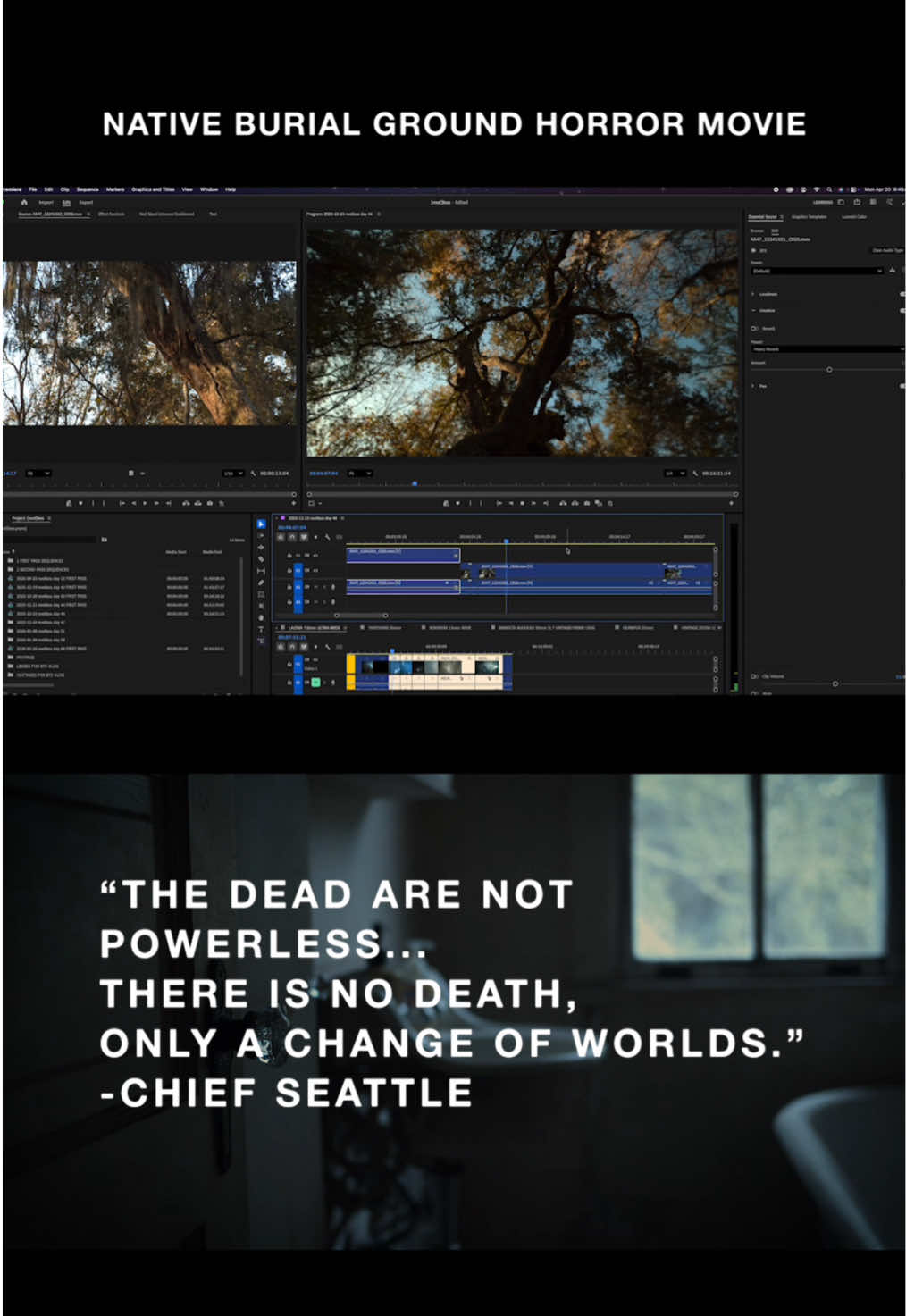This screenshot has height=1316, width=906.
Task: Switch to the Effect Controls tab
Action: pyautogui.click(x=112, y=214)
